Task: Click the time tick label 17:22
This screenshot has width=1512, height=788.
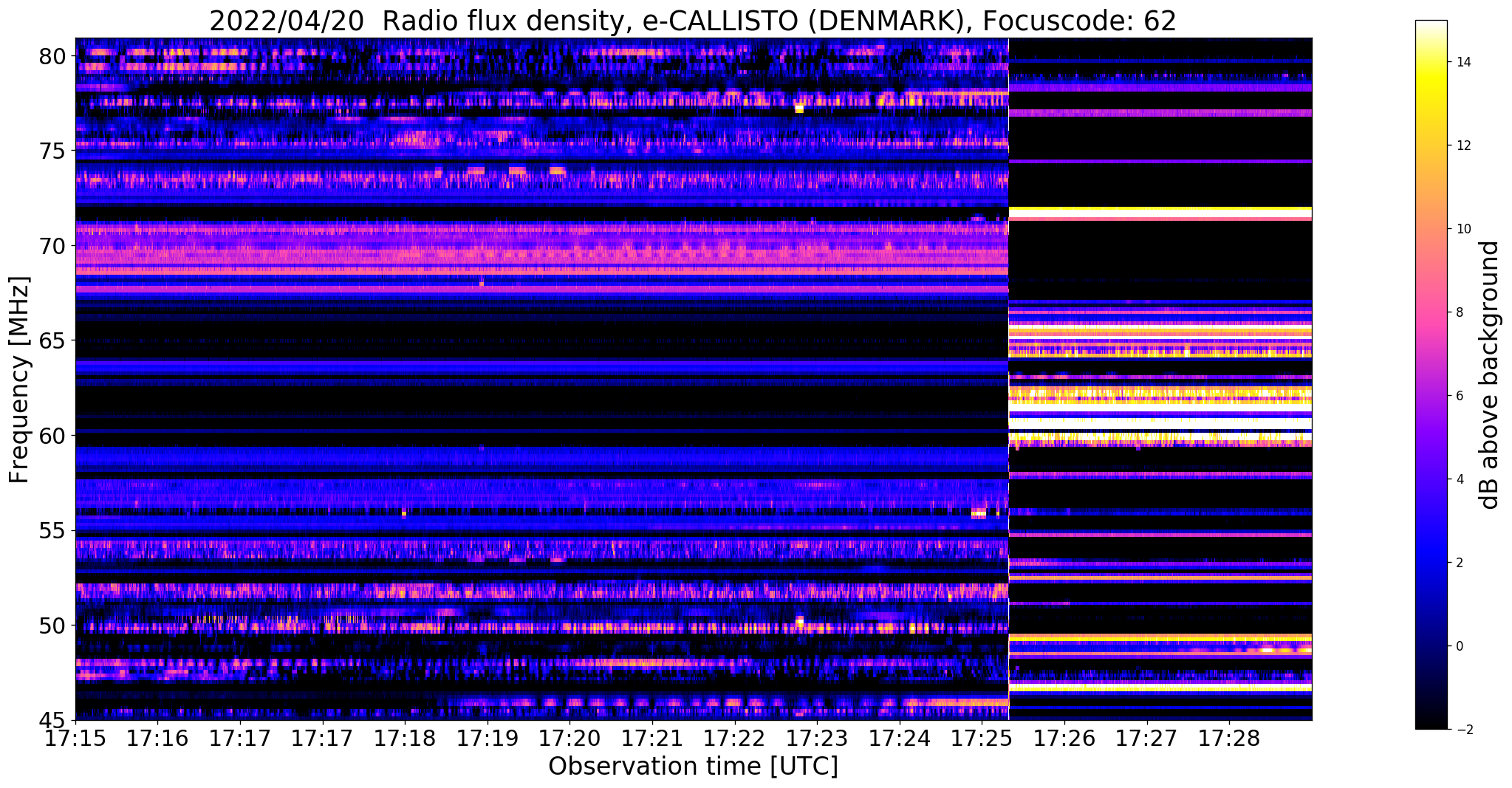Action: [x=734, y=739]
